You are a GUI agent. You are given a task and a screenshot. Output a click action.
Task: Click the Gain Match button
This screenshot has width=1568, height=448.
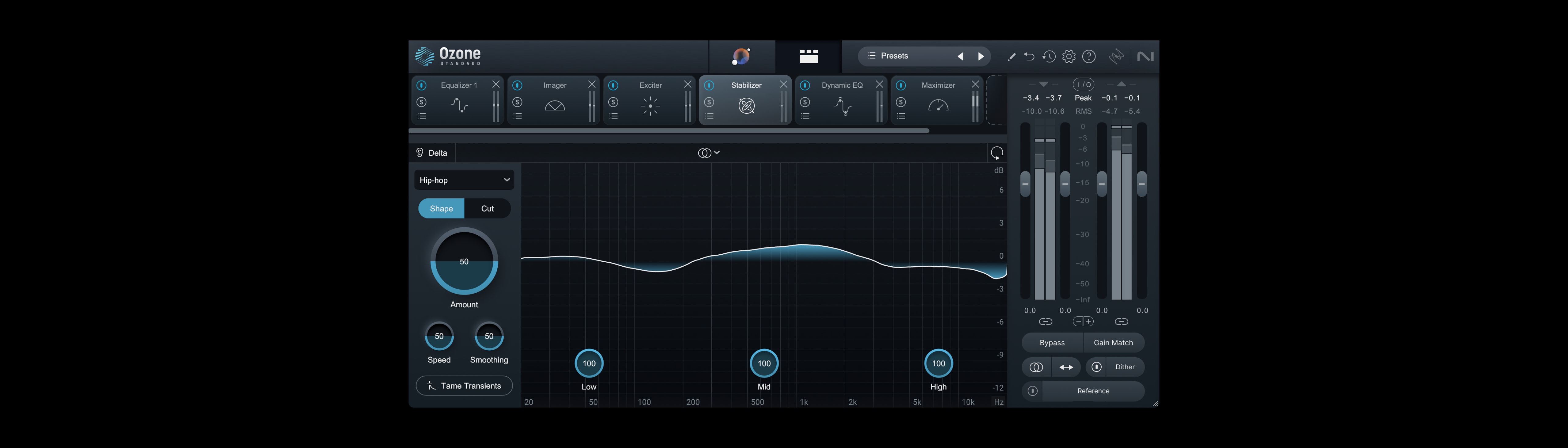pos(1113,343)
